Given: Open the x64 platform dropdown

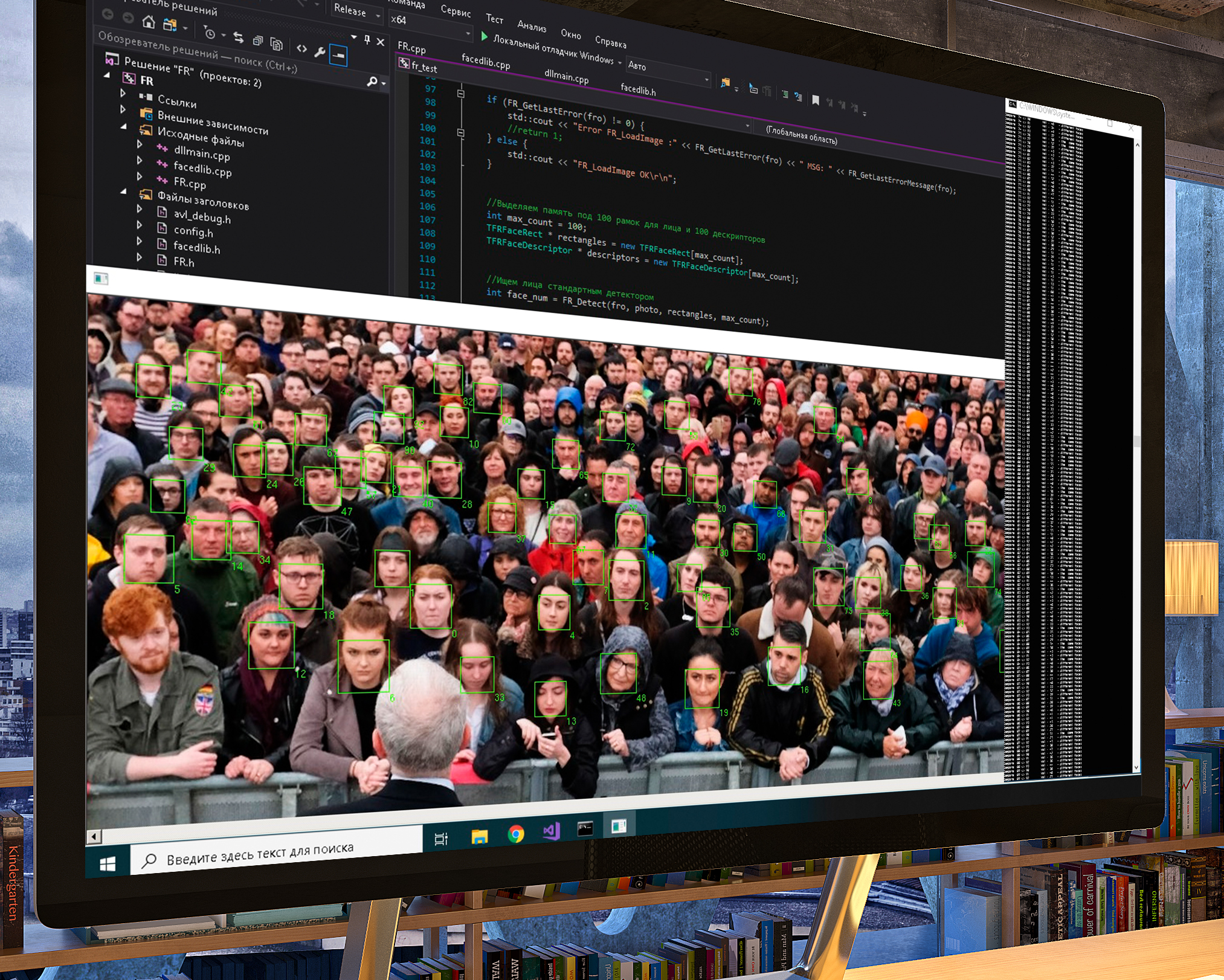Looking at the screenshot, I should [x=429, y=25].
